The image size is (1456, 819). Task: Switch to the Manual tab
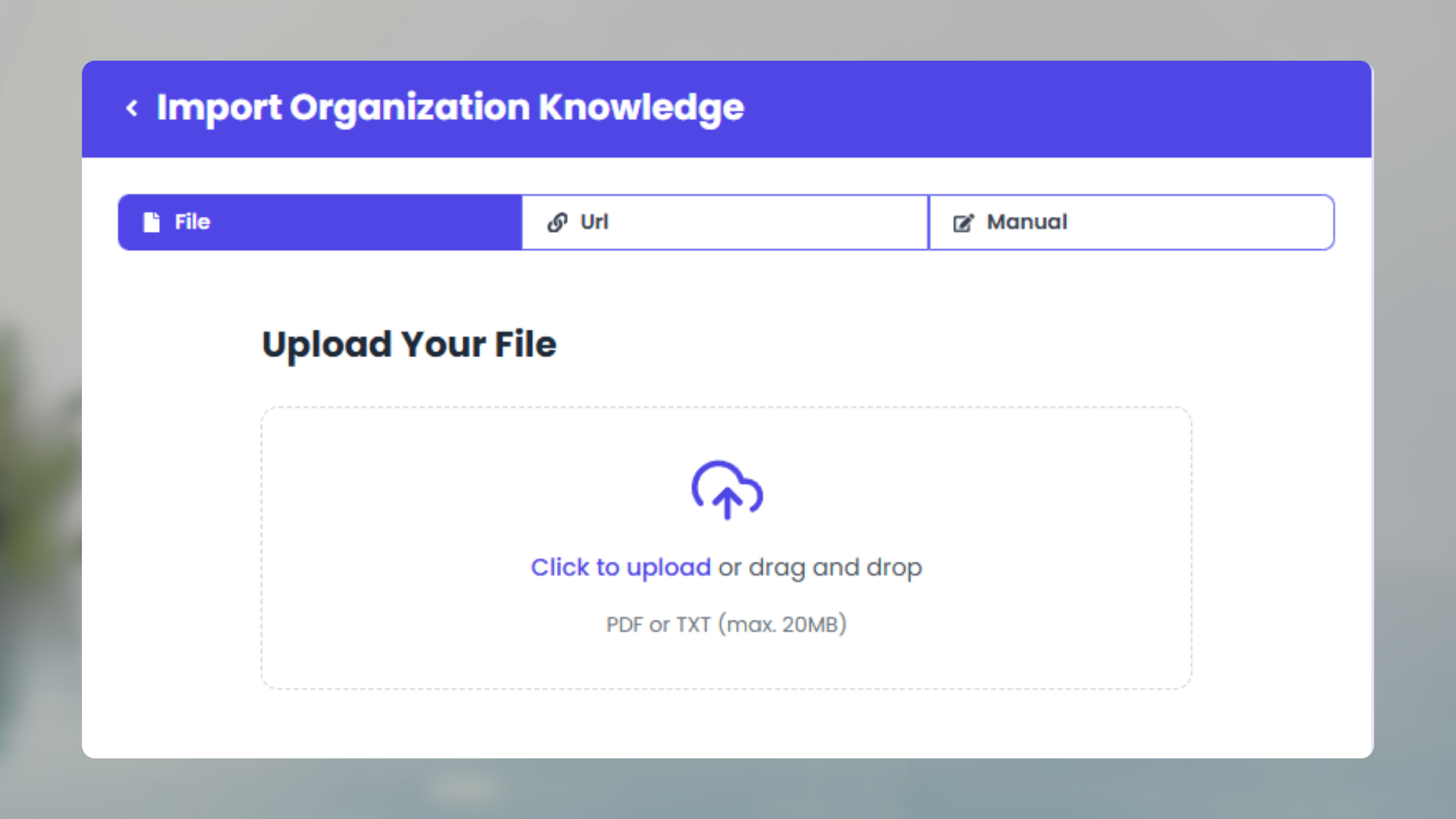click(1026, 222)
